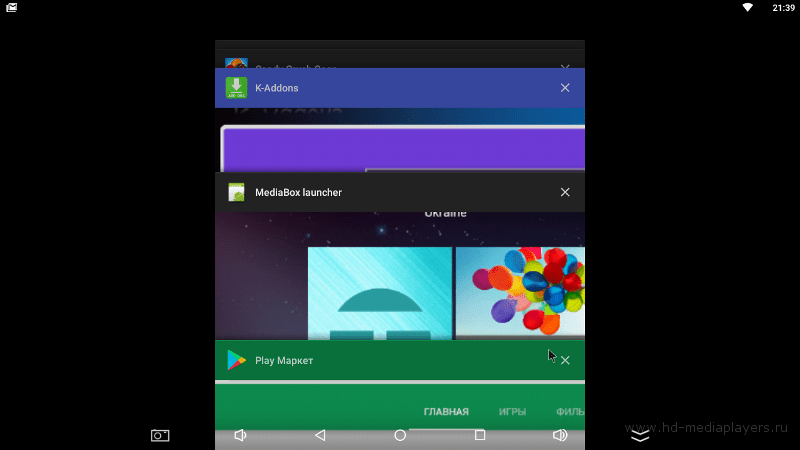The height and width of the screenshot is (450, 800).
Task: Lower volume with the volume down icon
Action: [x=240, y=435]
